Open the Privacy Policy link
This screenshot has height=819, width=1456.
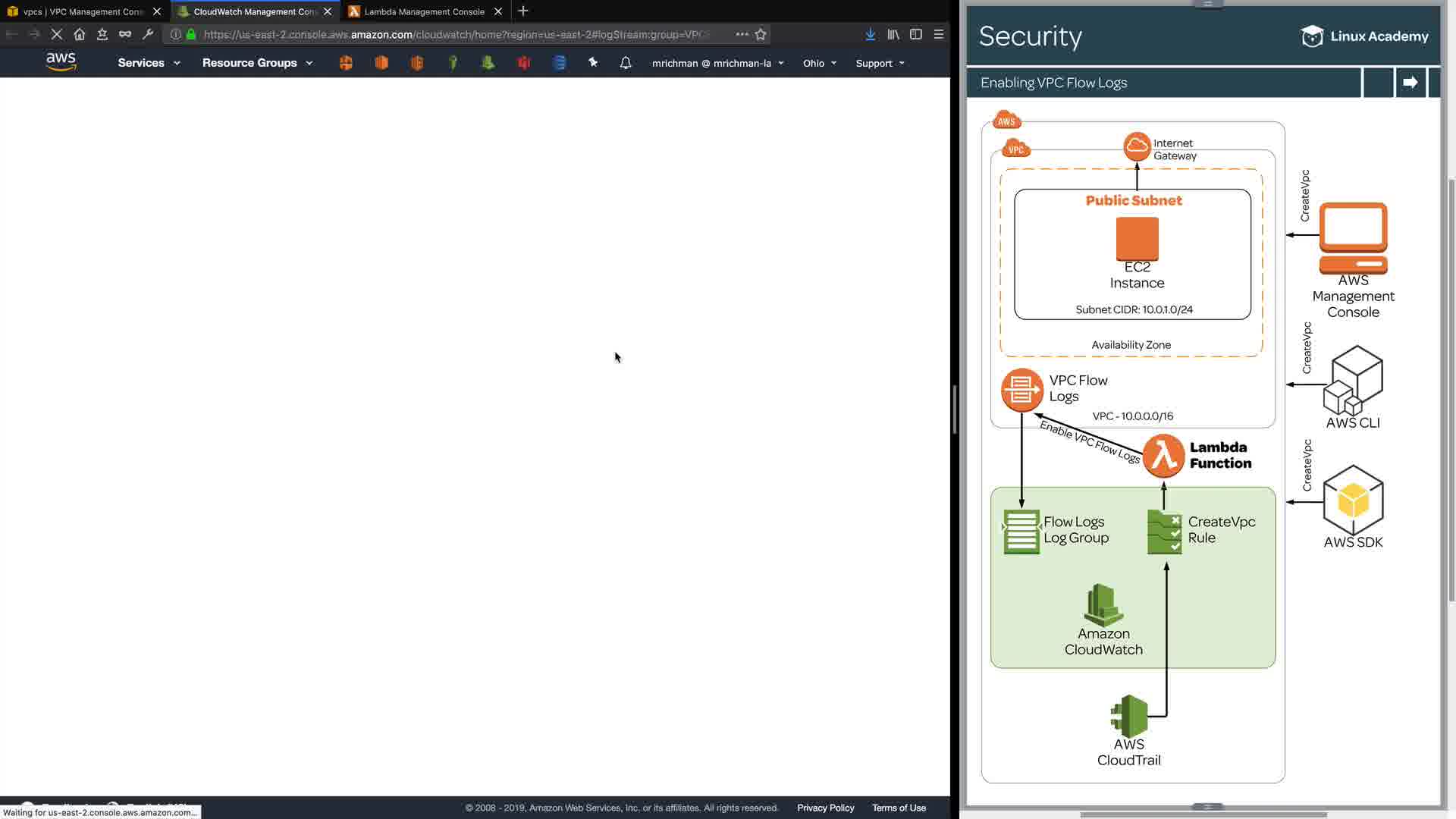pyautogui.click(x=825, y=808)
